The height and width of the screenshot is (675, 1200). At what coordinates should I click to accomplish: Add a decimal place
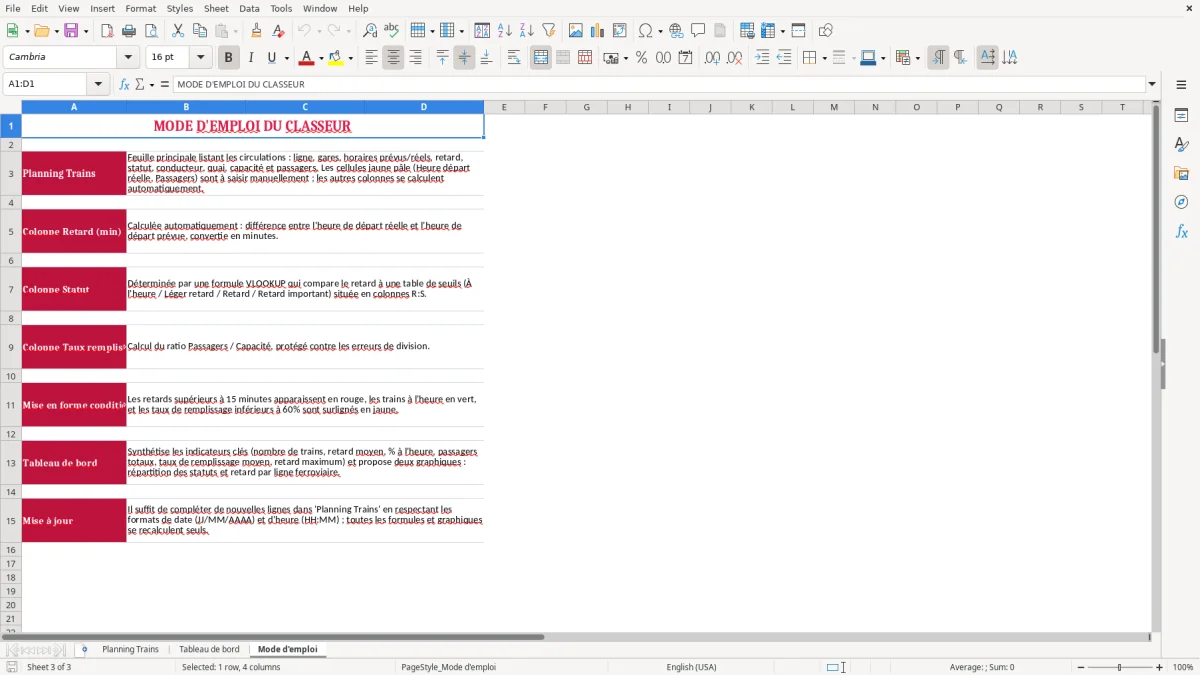pyautogui.click(x=712, y=58)
